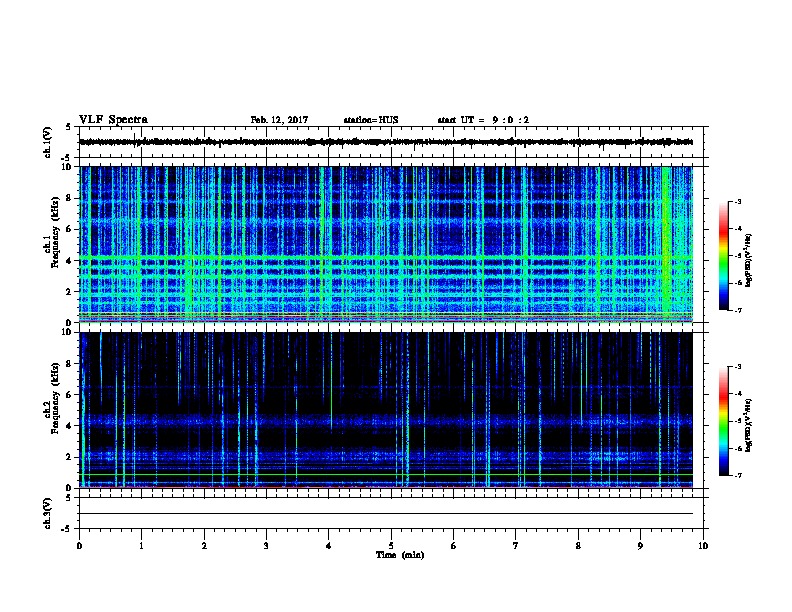Viewport: 792px width, 612px height.
Task: Click the ch.1 voltage waveform trace
Action: 386,142
